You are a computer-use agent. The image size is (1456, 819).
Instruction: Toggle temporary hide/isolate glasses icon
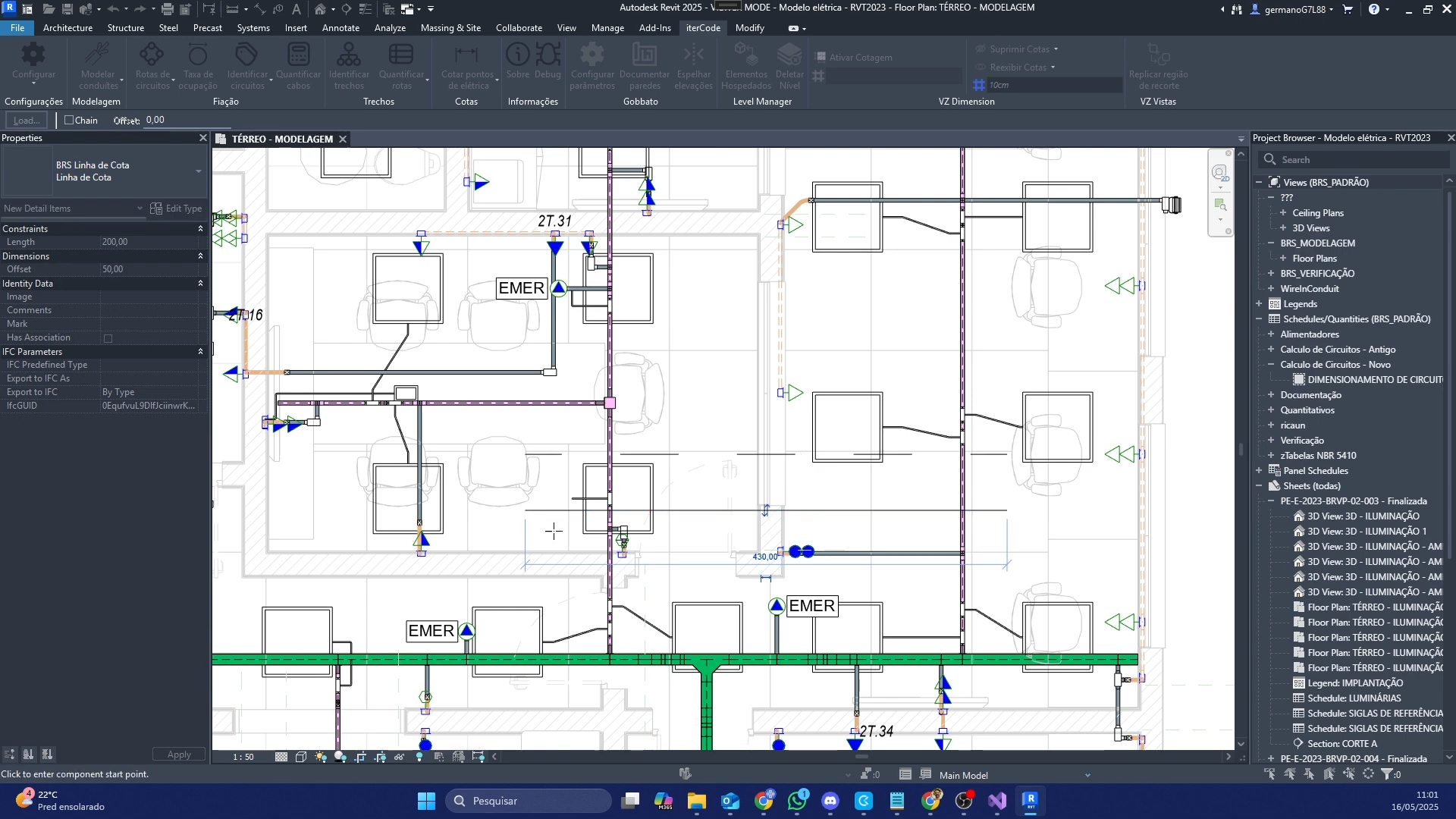coord(400,757)
